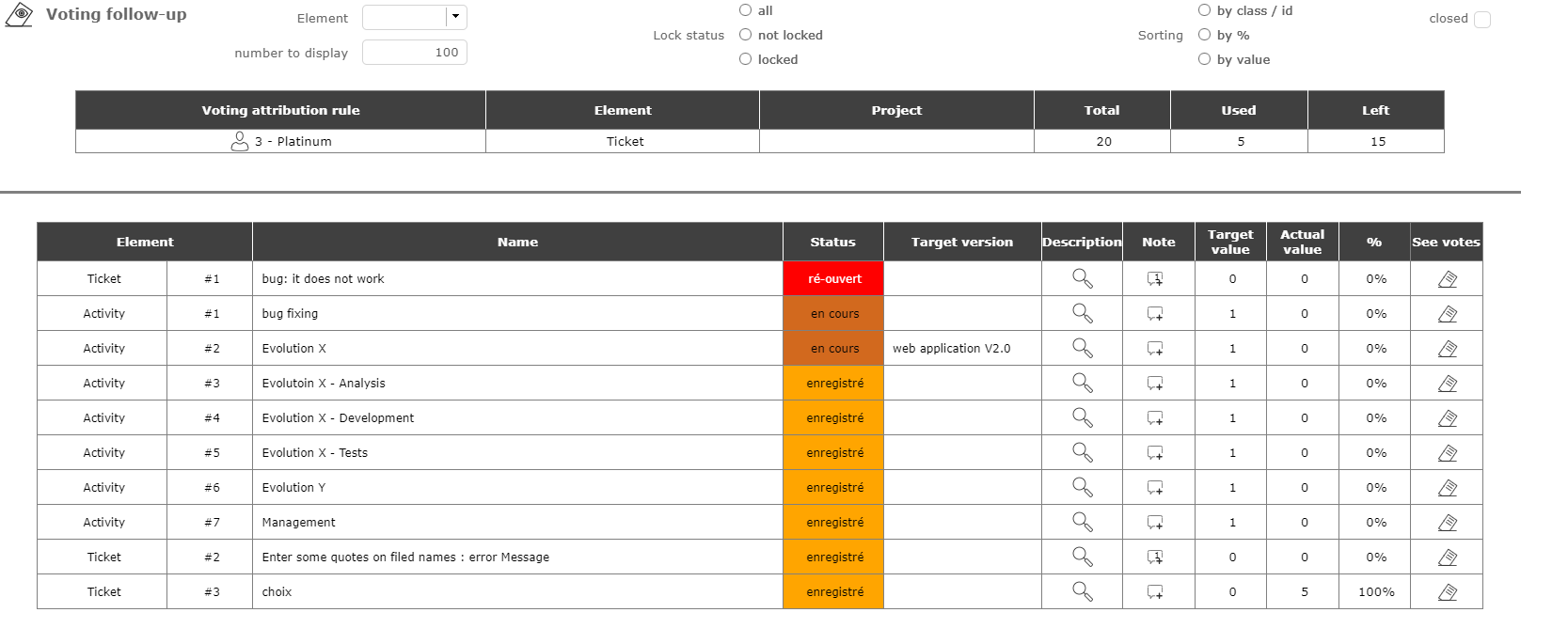Viewport: 1568px width, 644px height.
Task: Open description magnifier for 'bug fixing' activity
Action: pos(1082,313)
